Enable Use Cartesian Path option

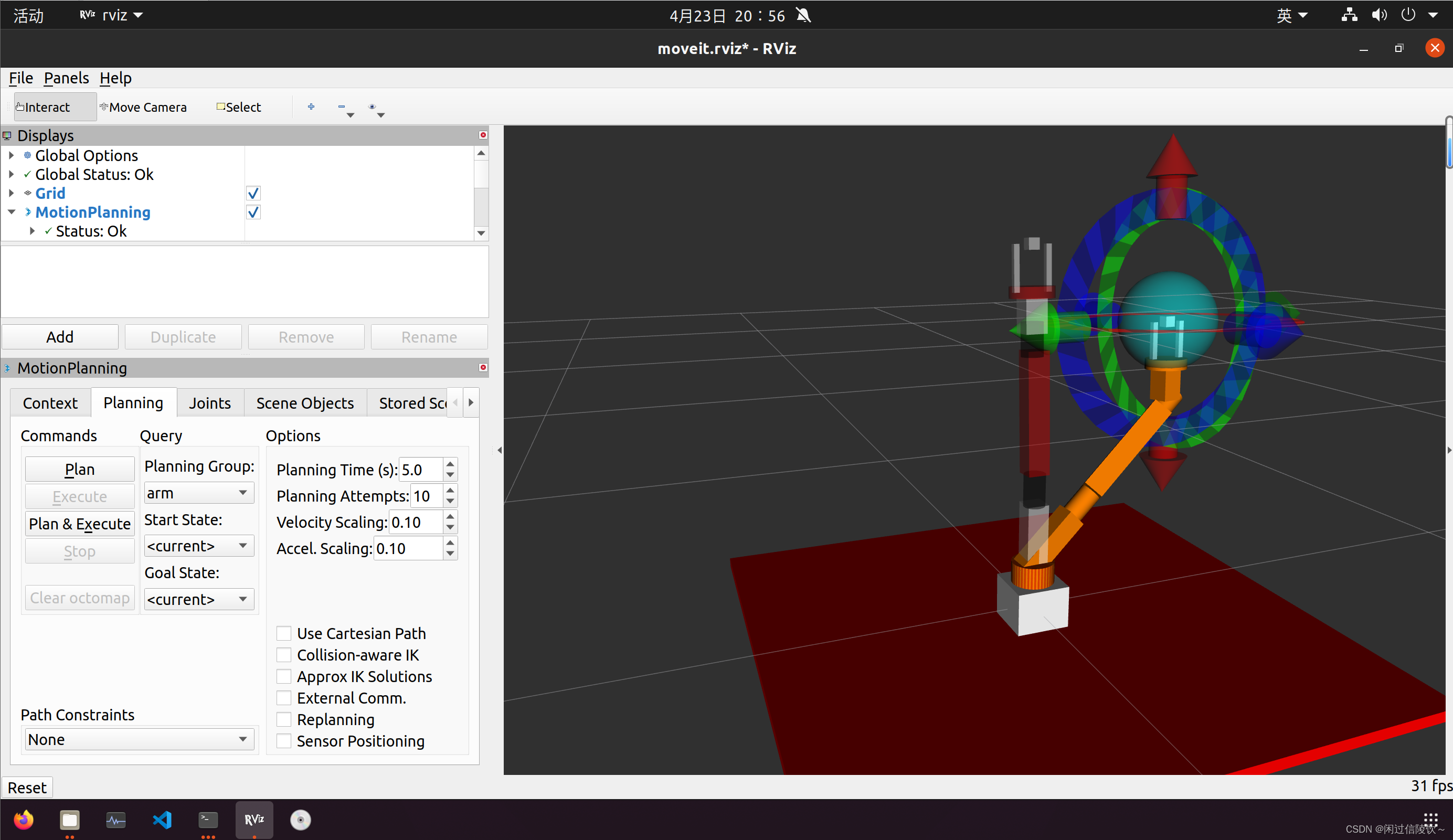(284, 634)
